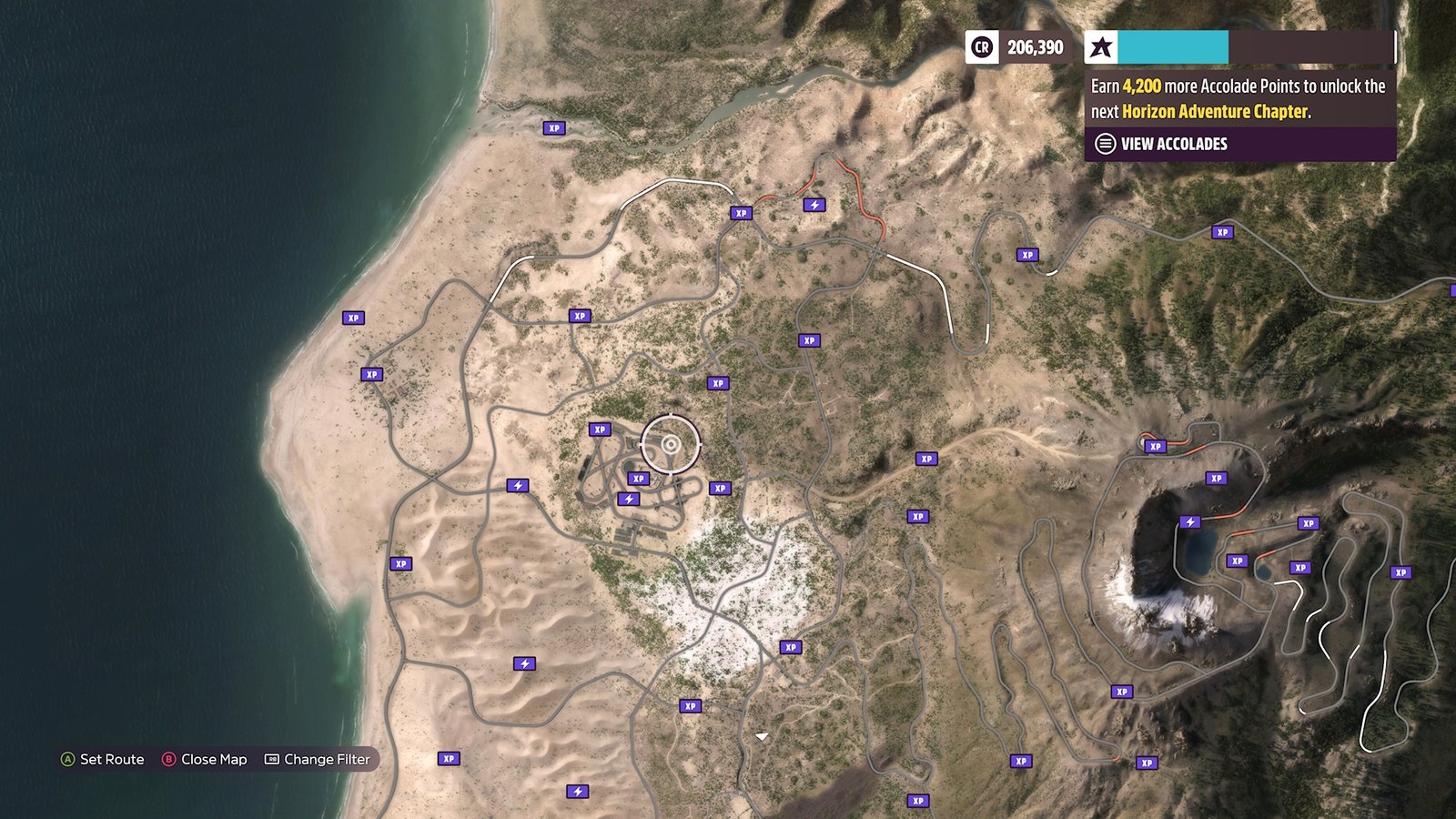Select the lightning board at the bottom map edge
The image size is (1456, 819).
click(578, 792)
